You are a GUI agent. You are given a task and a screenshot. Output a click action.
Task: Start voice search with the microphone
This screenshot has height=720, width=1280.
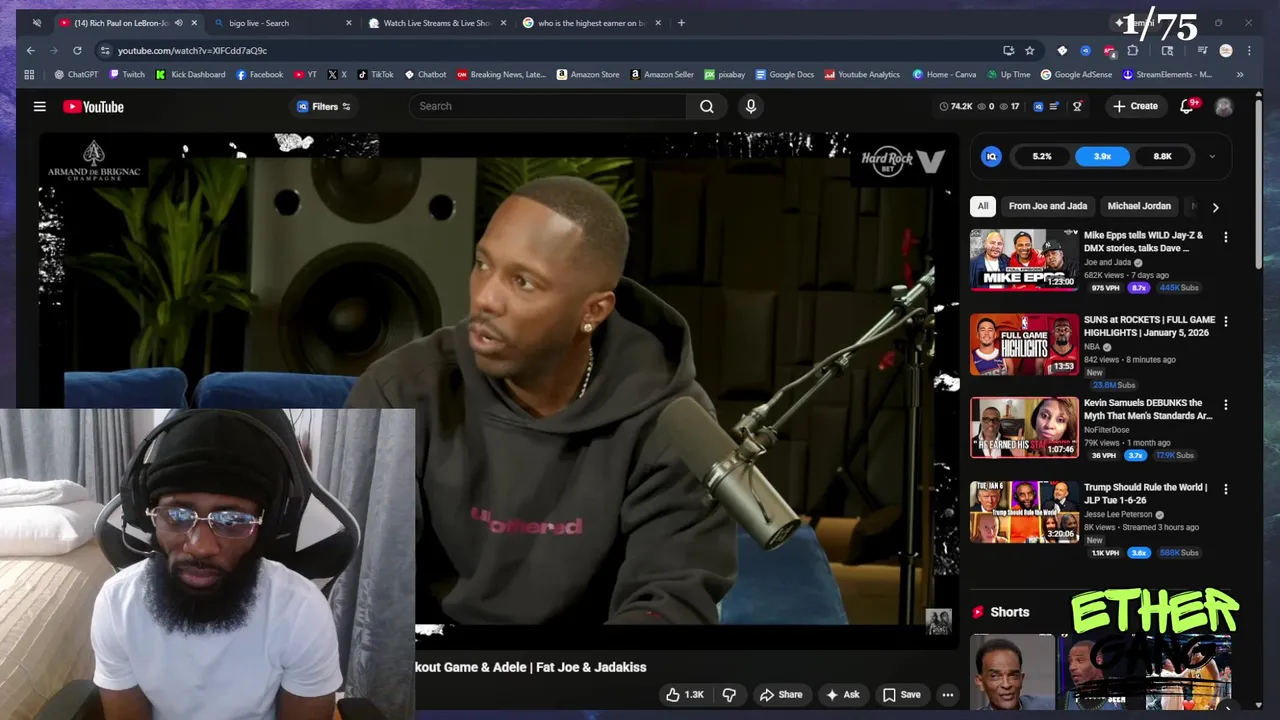point(751,106)
